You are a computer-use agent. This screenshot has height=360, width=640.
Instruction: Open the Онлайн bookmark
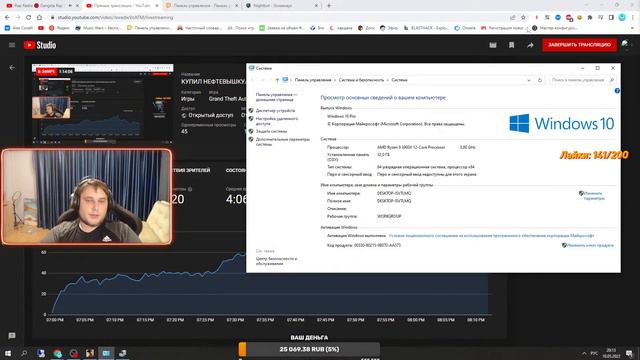point(465,28)
